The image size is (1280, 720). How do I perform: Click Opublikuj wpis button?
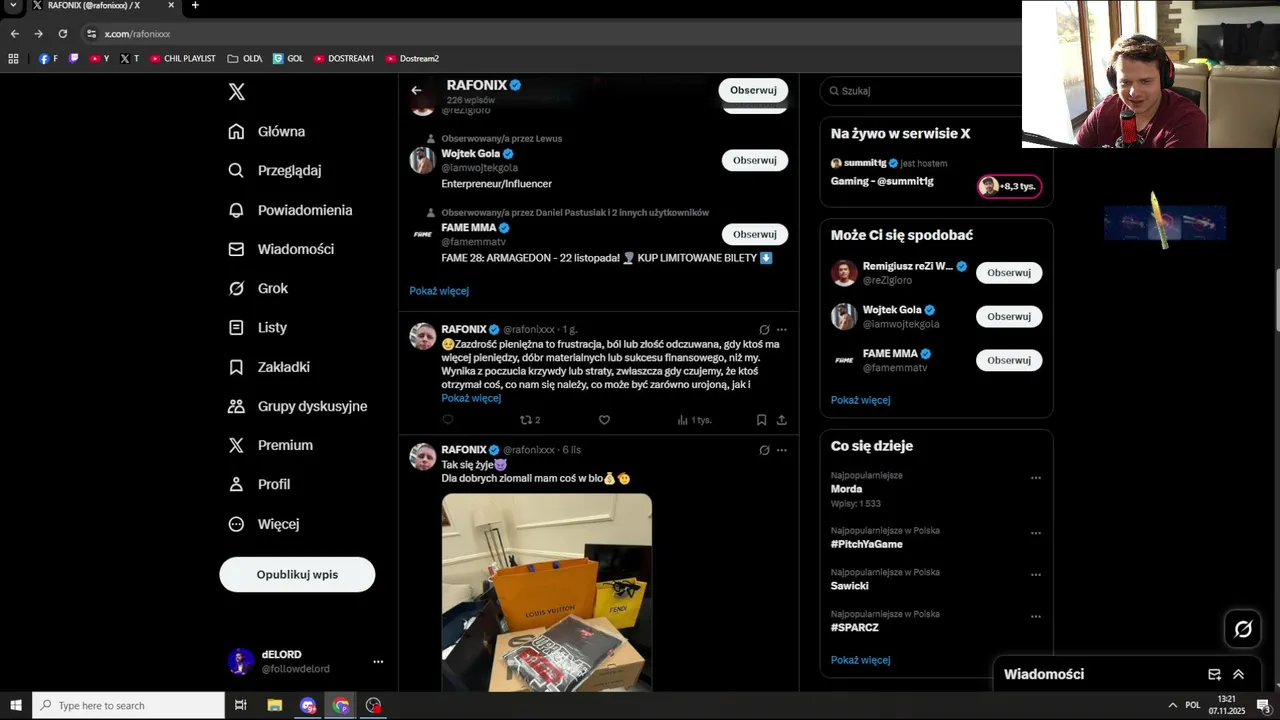pyautogui.click(x=297, y=574)
